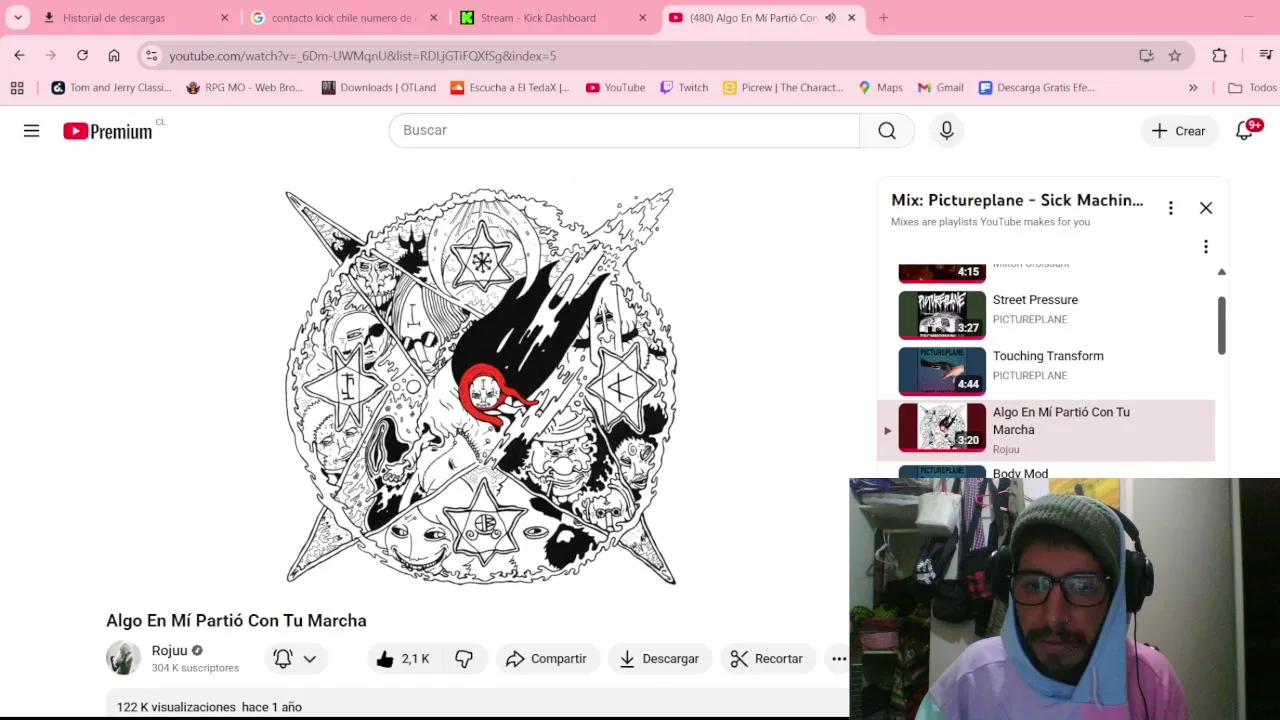Open Maps bookmark

(881, 88)
